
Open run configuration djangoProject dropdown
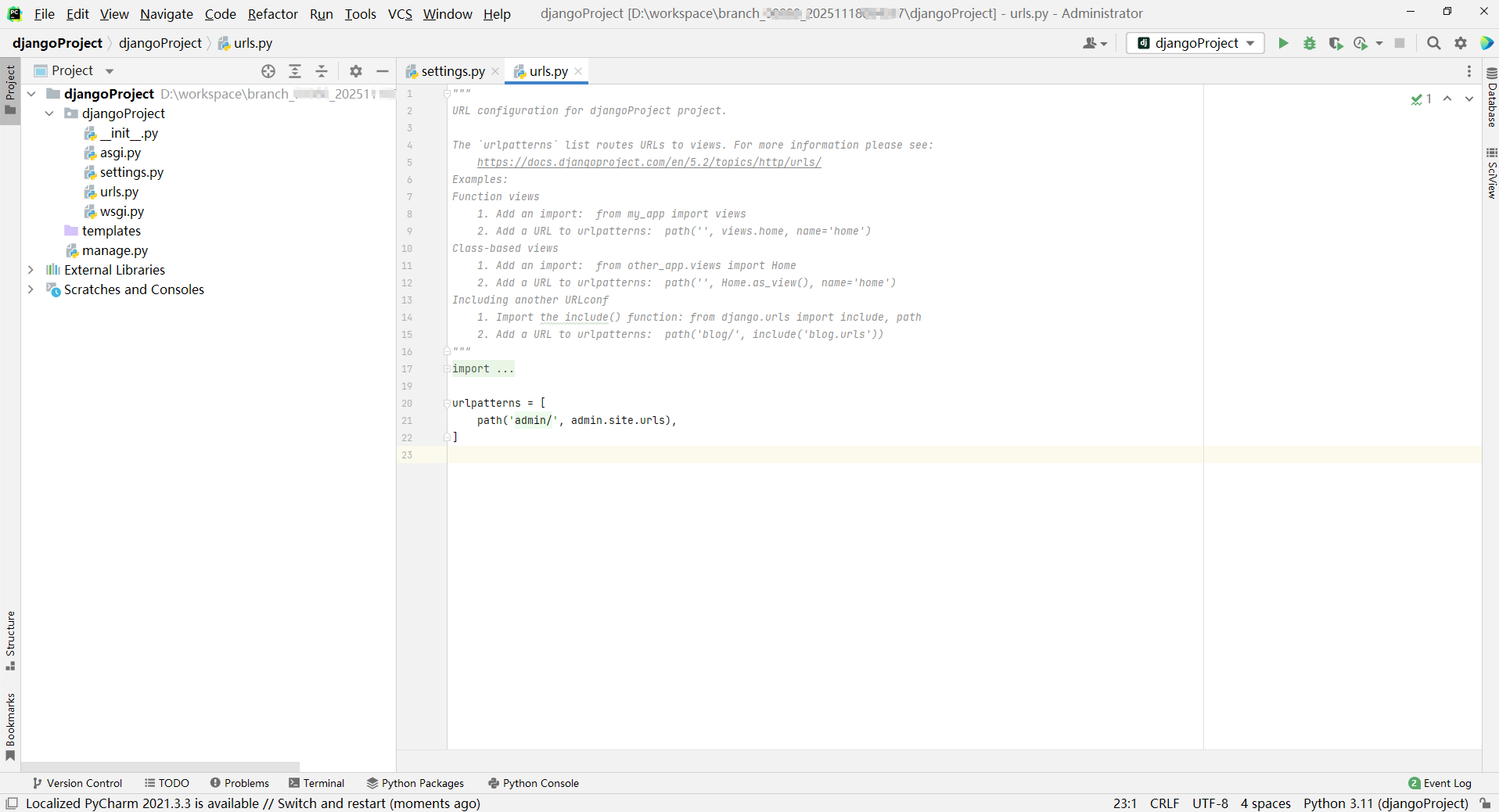[x=1195, y=43]
